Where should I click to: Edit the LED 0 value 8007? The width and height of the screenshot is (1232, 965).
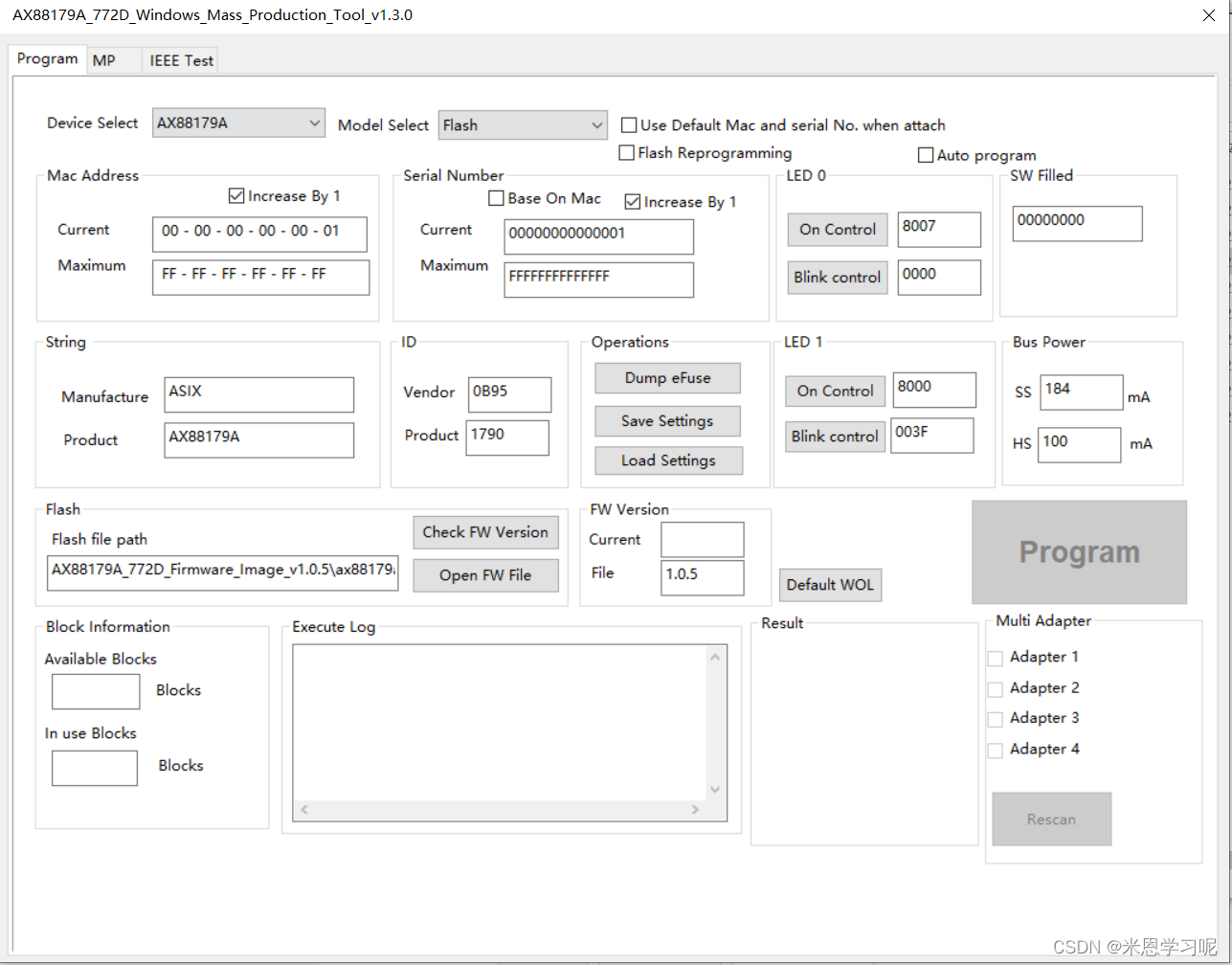coord(939,230)
